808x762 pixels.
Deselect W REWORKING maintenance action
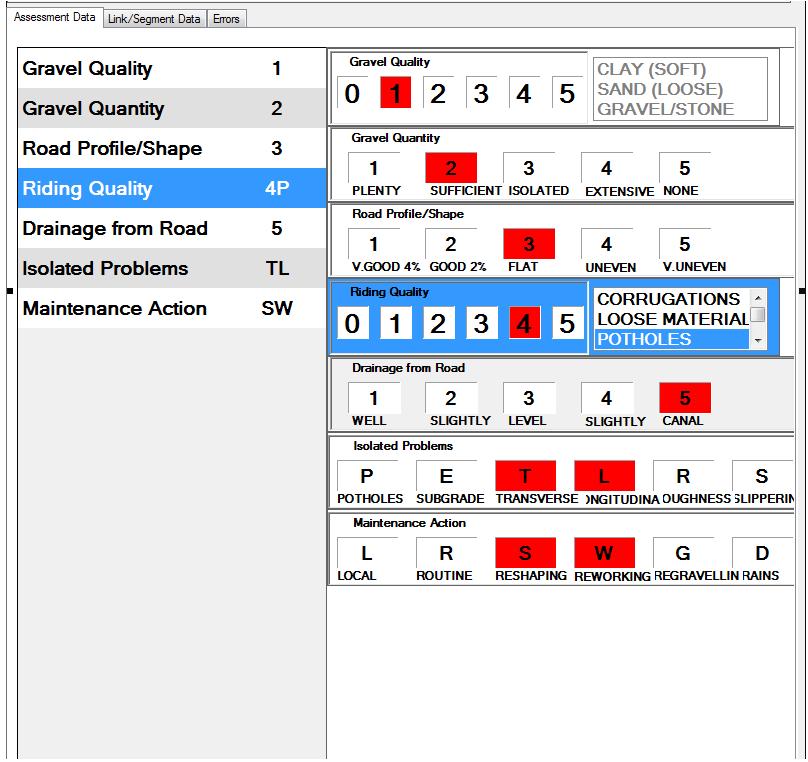click(x=604, y=553)
